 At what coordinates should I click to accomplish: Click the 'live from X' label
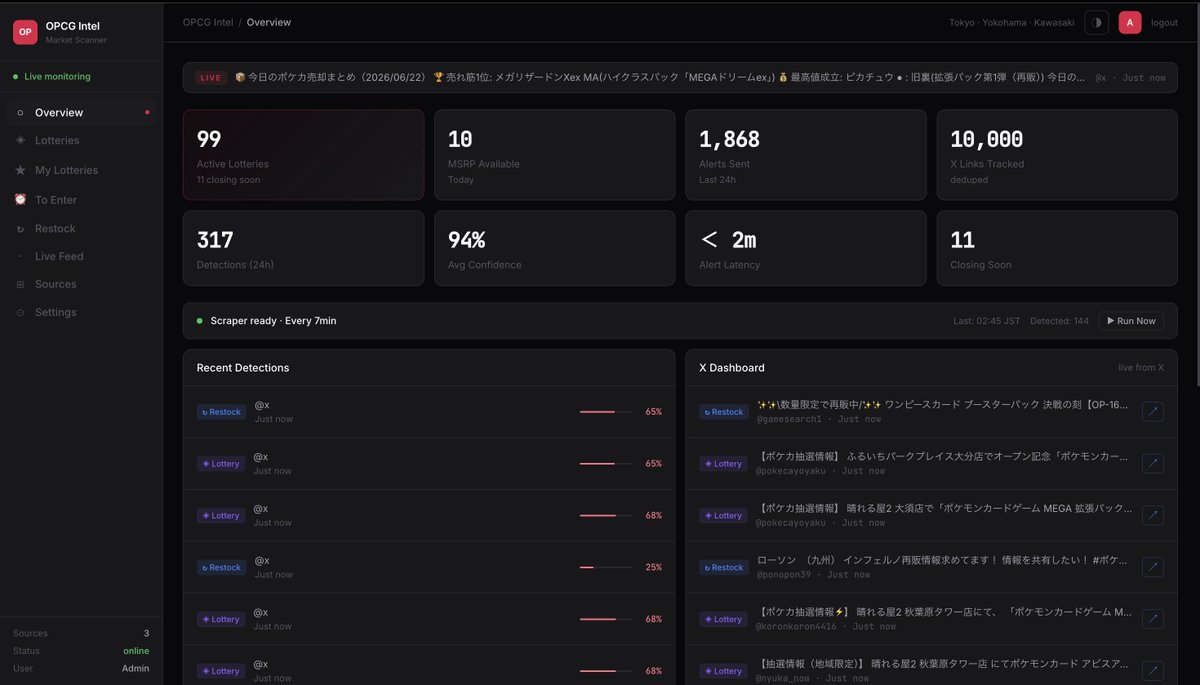(1141, 368)
